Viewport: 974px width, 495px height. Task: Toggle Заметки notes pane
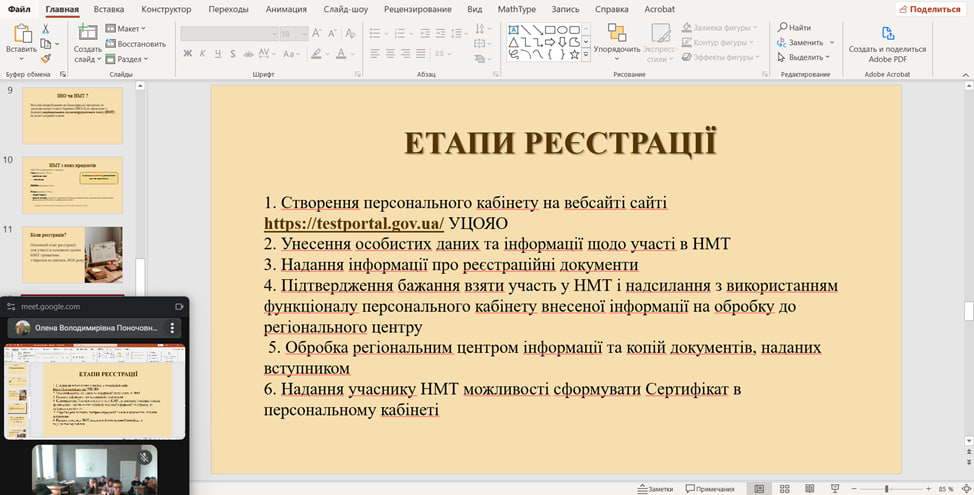pos(654,488)
